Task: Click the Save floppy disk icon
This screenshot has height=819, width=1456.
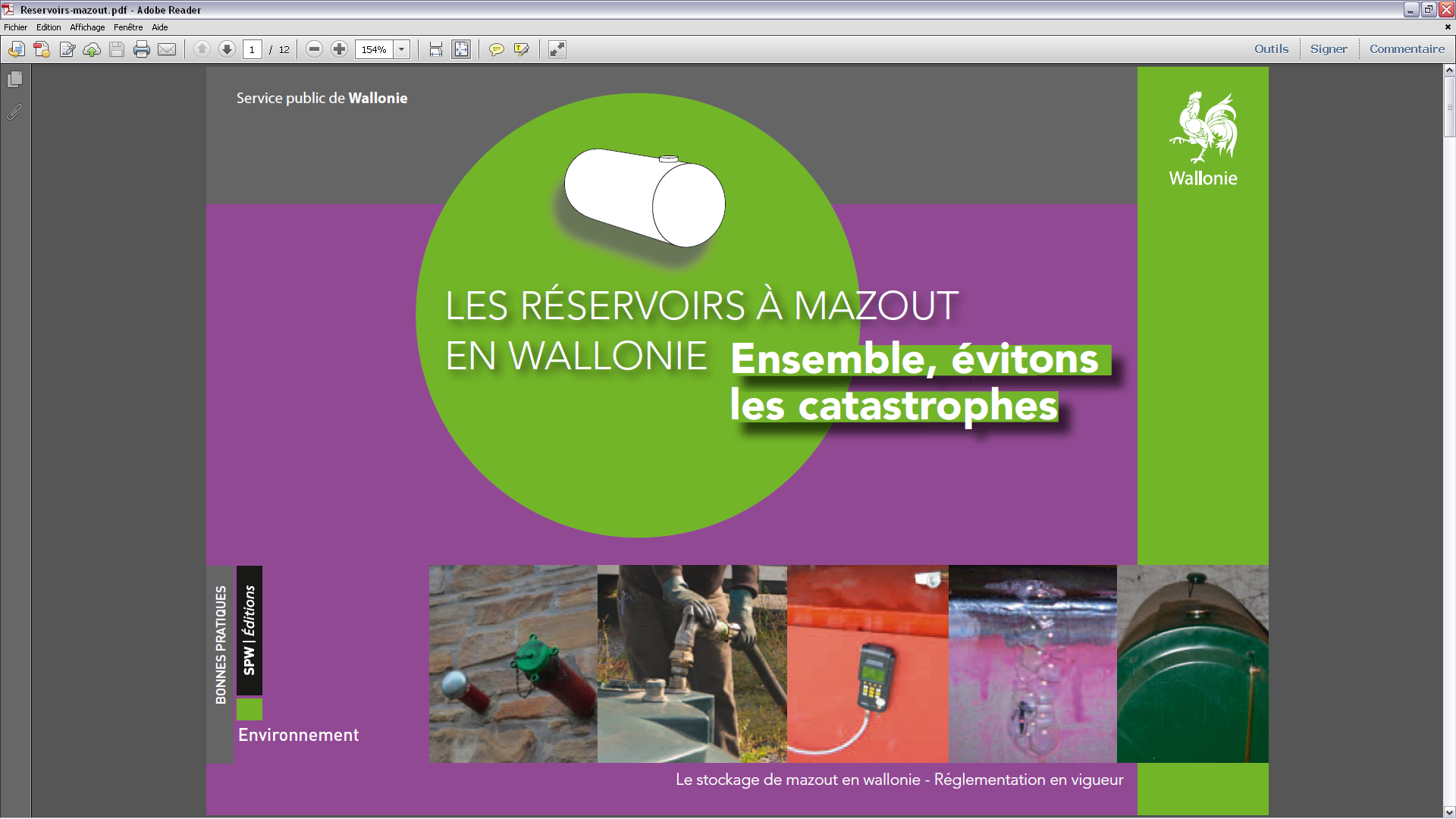Action: pyautogui.click(x=117, y=49)
